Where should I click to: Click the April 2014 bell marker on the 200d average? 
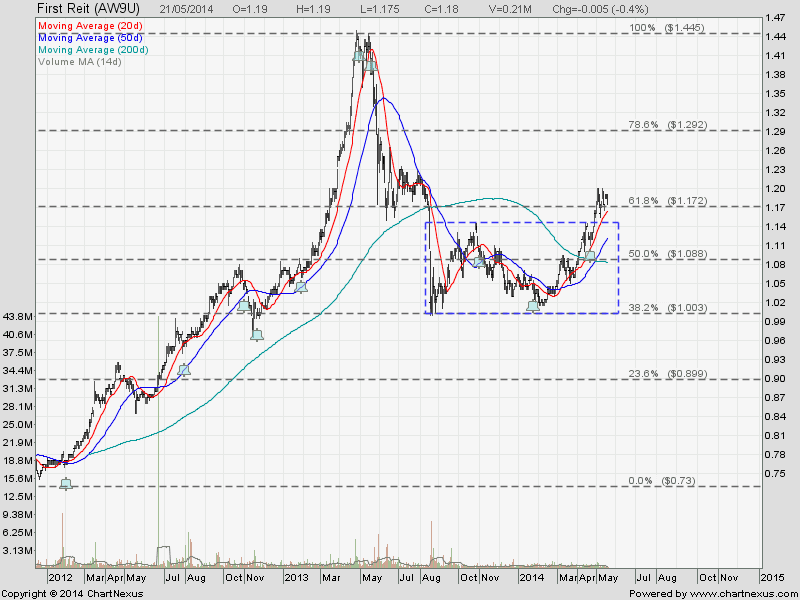coord(589,256)
